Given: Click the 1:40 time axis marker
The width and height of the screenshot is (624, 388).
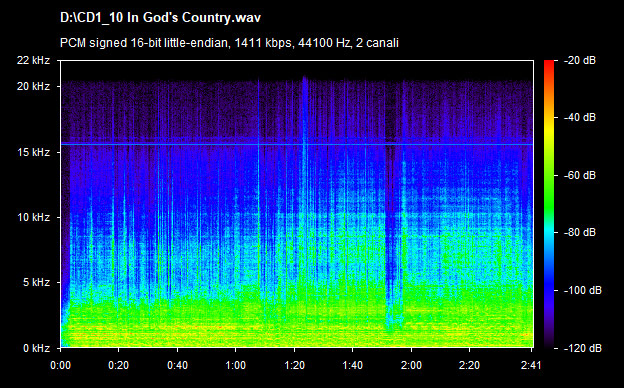Looking at the screenshot, I should click(353, 365).
